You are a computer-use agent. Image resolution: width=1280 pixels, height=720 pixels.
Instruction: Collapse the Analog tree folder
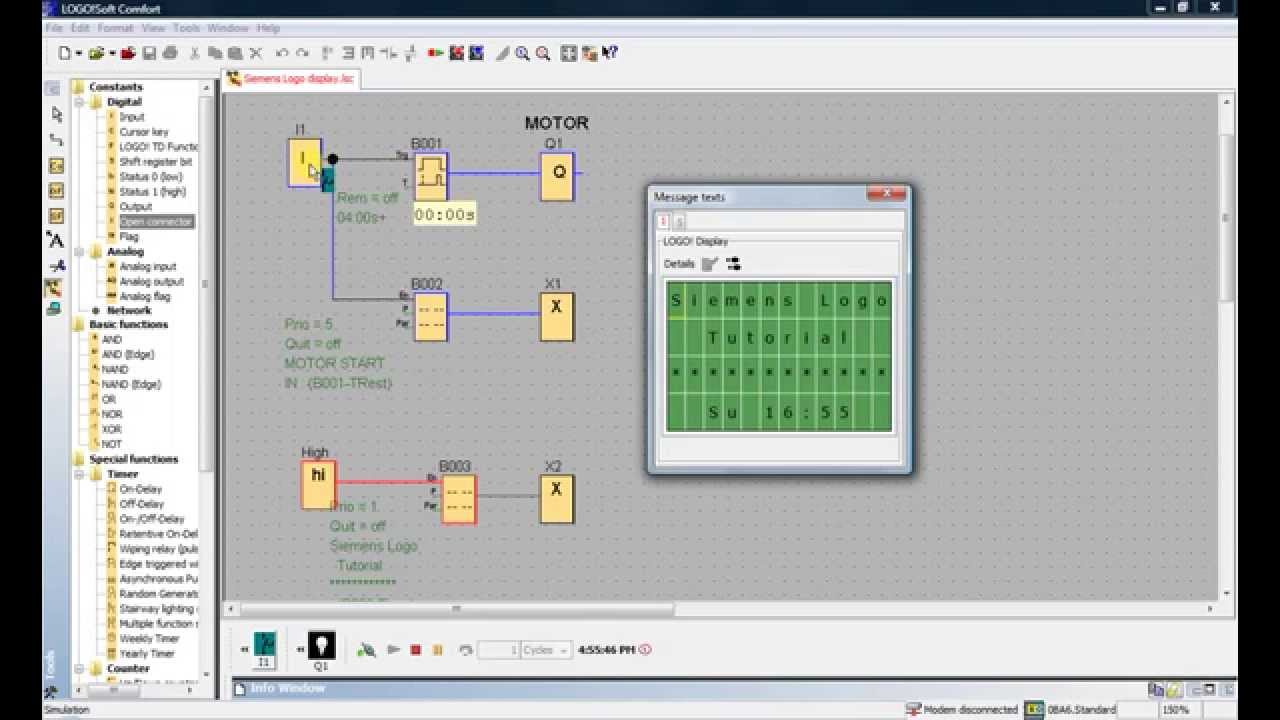[x=80, y=252]
